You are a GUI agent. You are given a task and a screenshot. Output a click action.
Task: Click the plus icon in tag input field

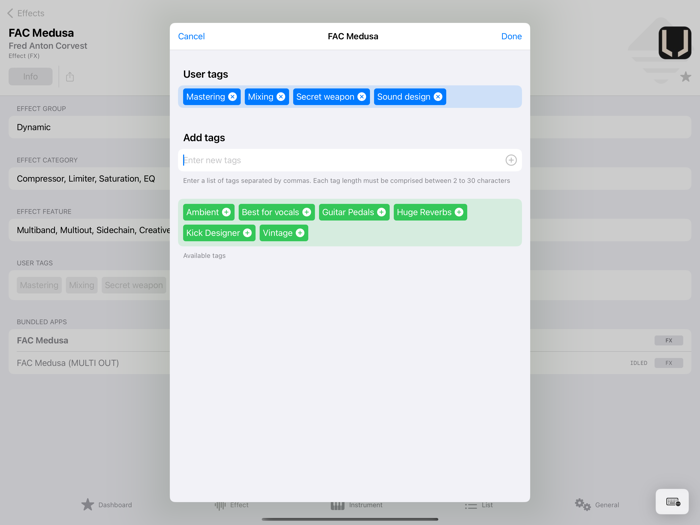[x=511, y=160]
